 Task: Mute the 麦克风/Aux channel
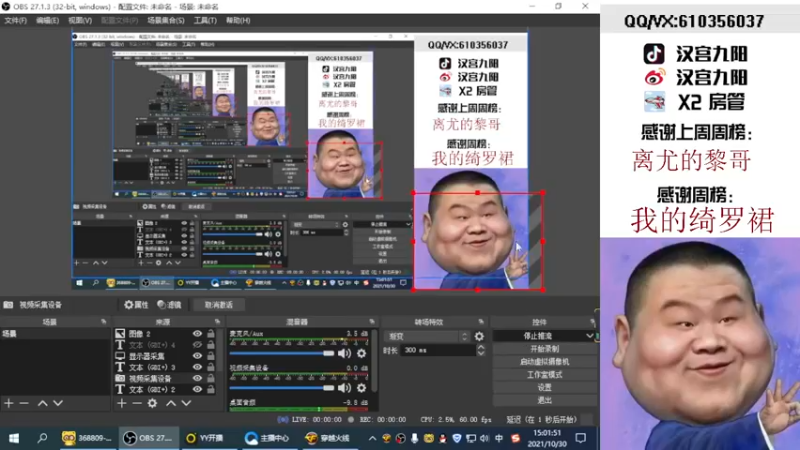(344, 353)
